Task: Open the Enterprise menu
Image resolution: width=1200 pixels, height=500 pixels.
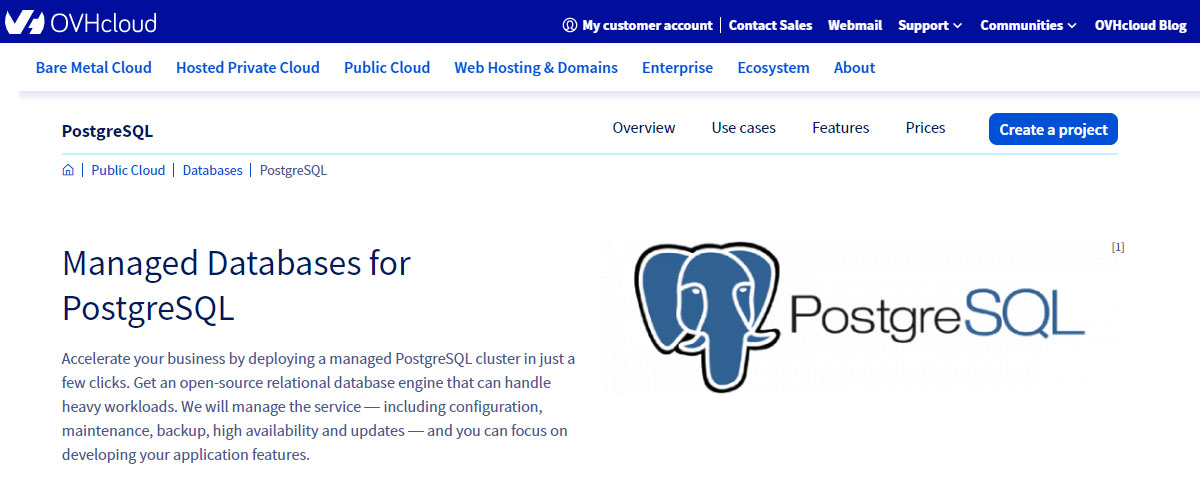Action: [677, 68]
